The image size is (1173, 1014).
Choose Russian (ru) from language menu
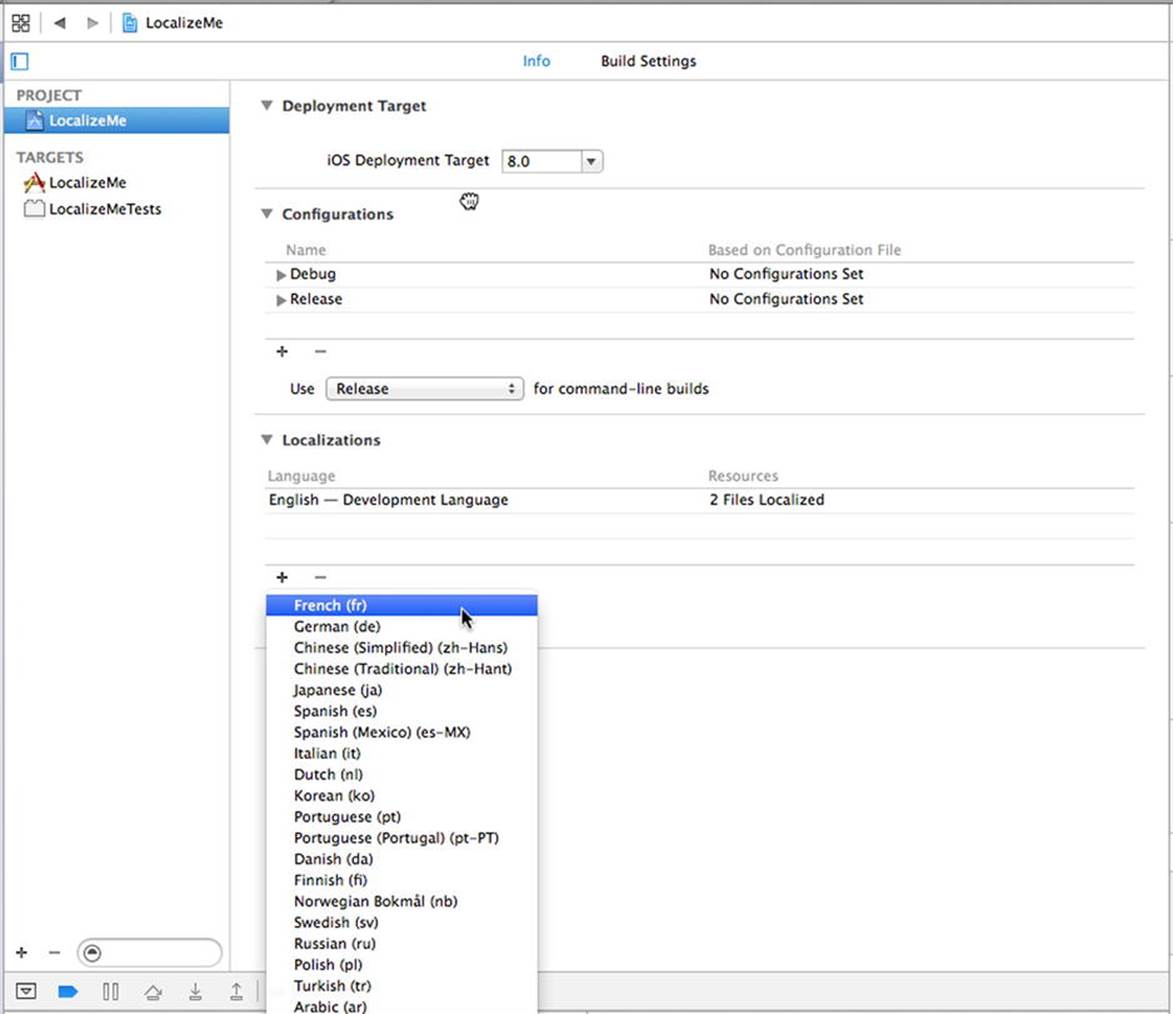402,944
